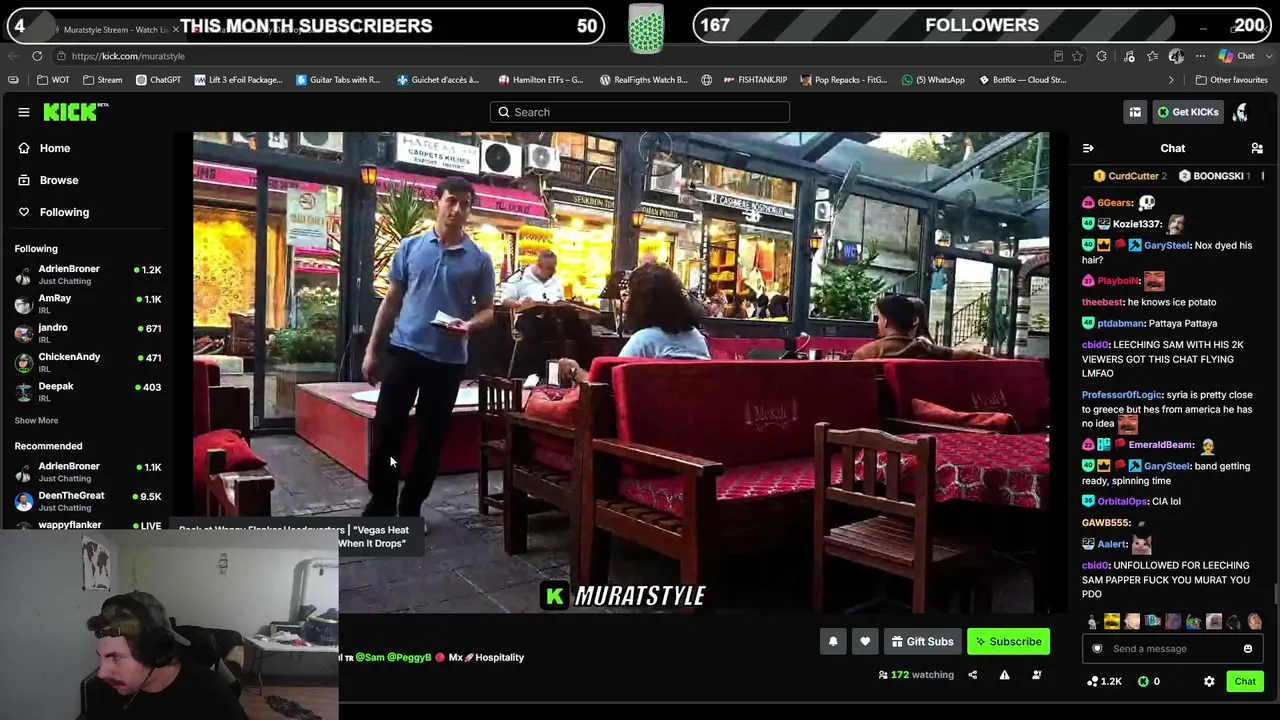
Task: Open the RealFigths Watch bookmark
Action: pos(644,80)
